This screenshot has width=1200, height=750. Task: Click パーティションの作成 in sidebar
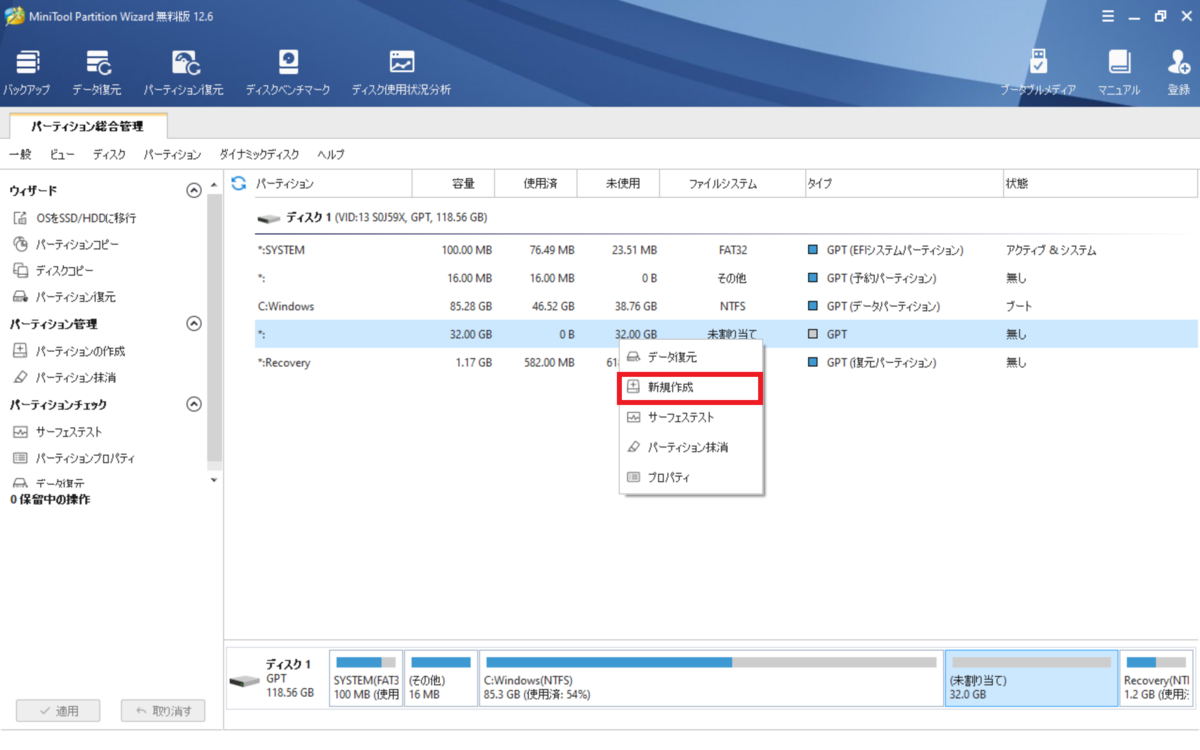click(x=69, y=351)
